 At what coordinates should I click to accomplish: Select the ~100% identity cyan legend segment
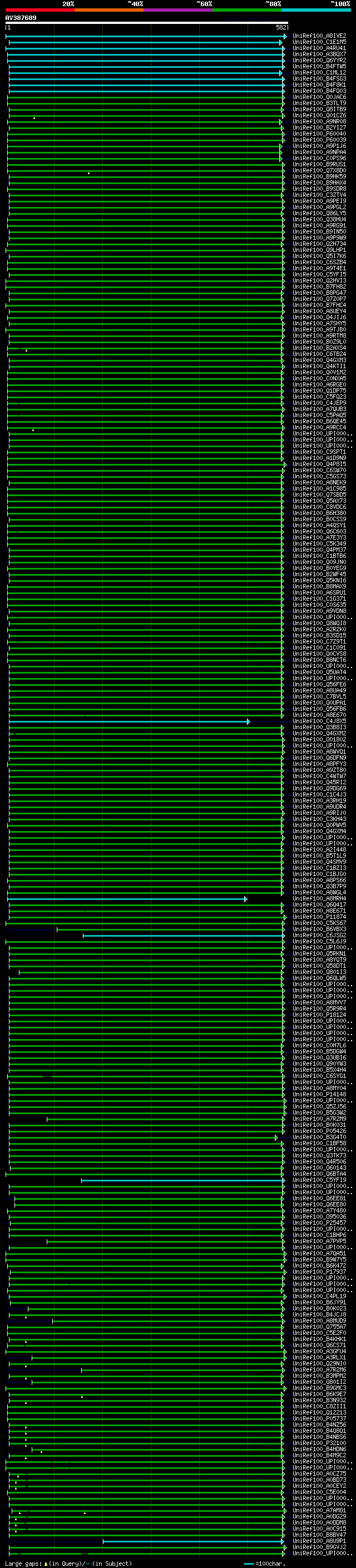tap(316, 10)
